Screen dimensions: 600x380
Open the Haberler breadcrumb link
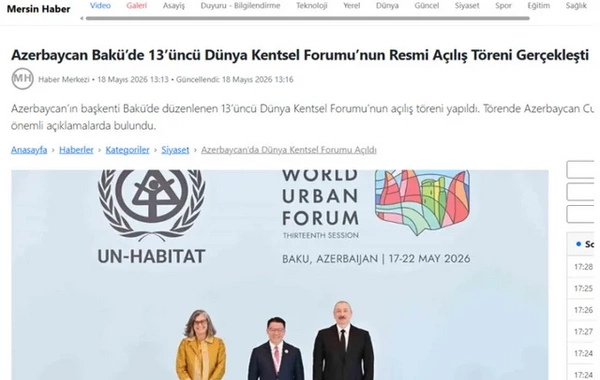(76, 150)
